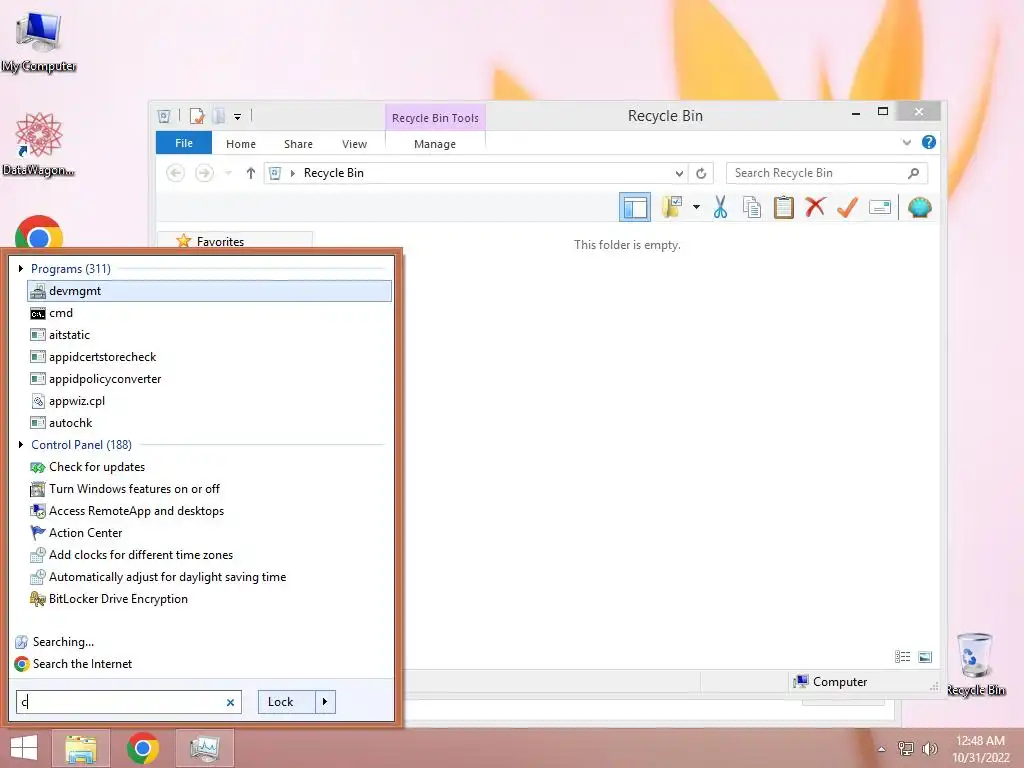Screen dimensions: 1024x768
Task: Switch to large icons view icon
Action: click(x=925, y=657)
